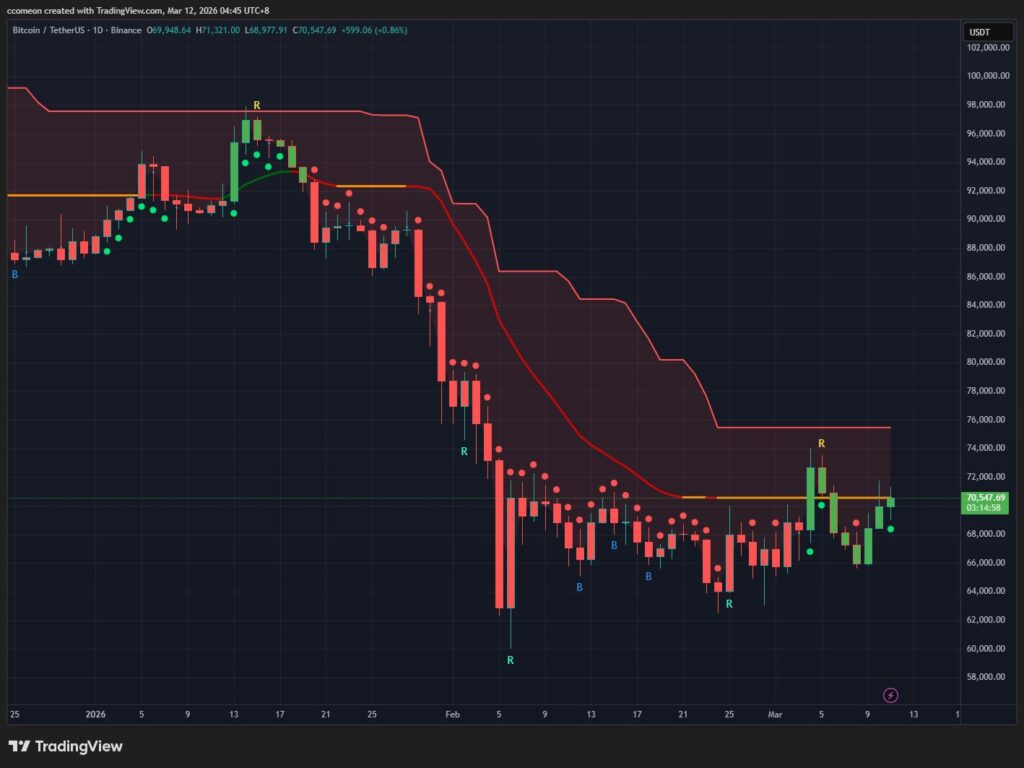The image size is (1024, 768).
Task: Click the latest green candle at the right edge
Action: 891,501
